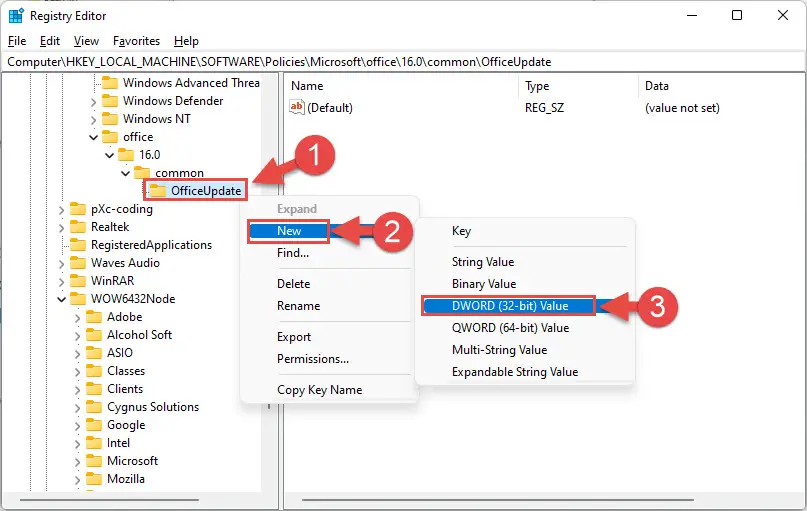Click the Mozilla folder icon
The height and width of the screenshot is (511, 807).
point(94,479)
